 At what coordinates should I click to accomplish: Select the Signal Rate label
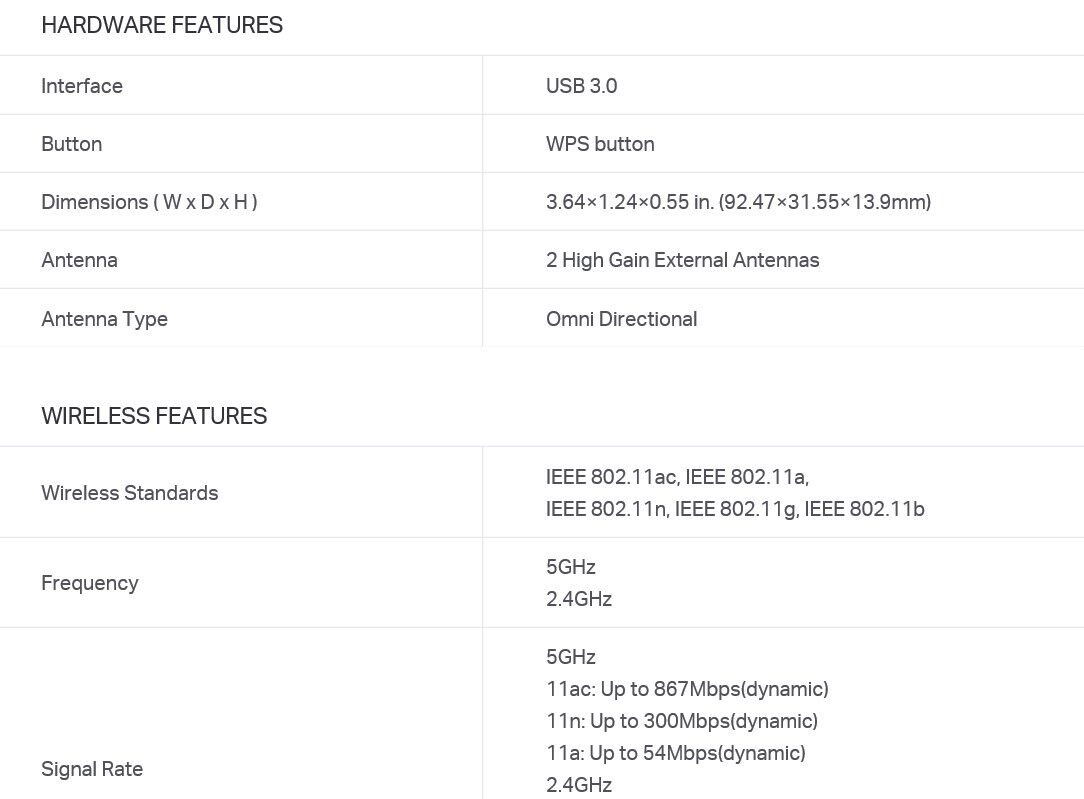point(92,769)
